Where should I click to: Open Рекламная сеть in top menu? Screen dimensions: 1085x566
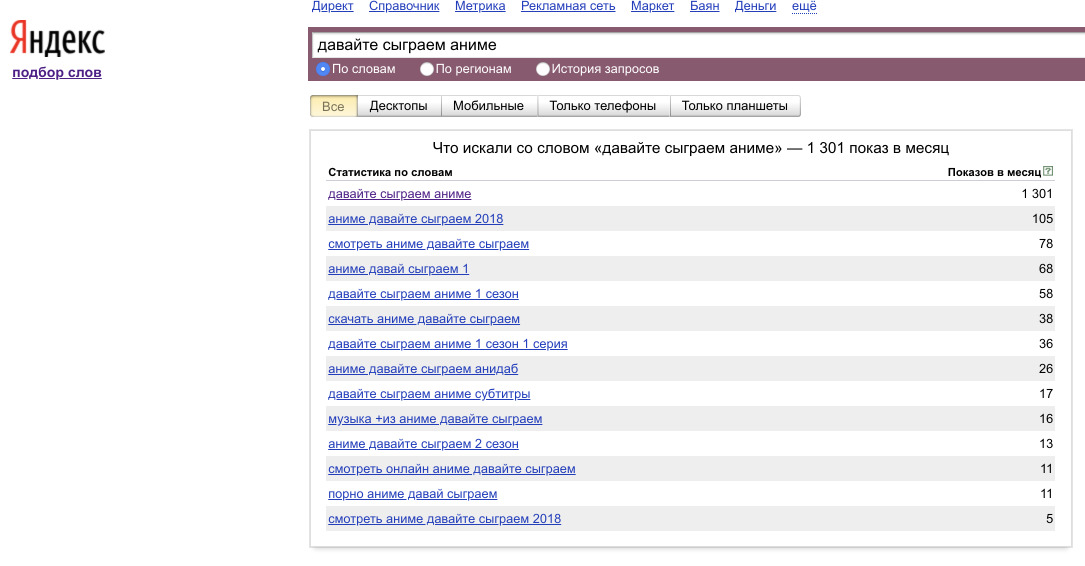(x=568, y=6)
